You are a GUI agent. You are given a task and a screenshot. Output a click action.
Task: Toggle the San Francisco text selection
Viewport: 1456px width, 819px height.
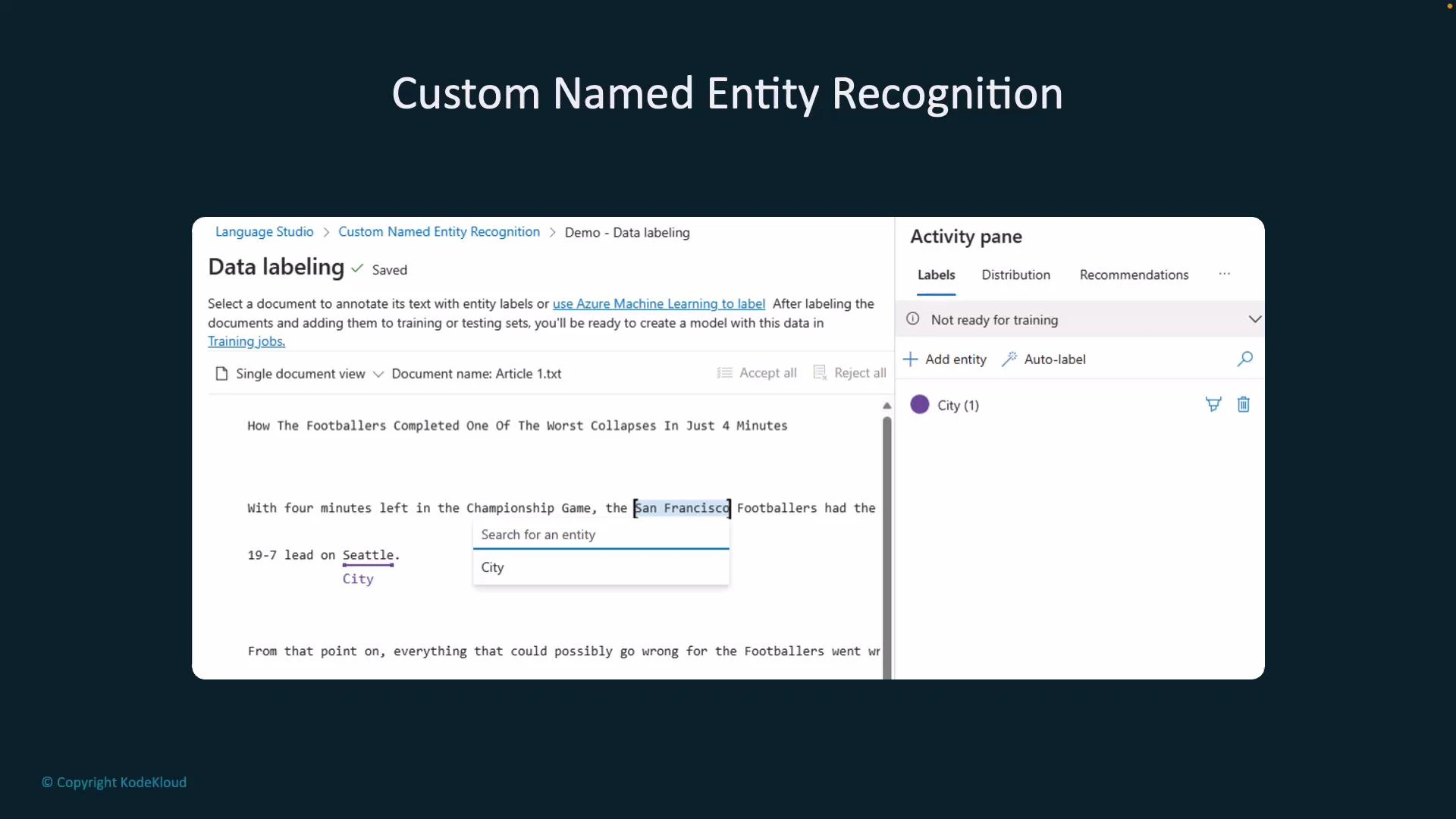[681, 508]
